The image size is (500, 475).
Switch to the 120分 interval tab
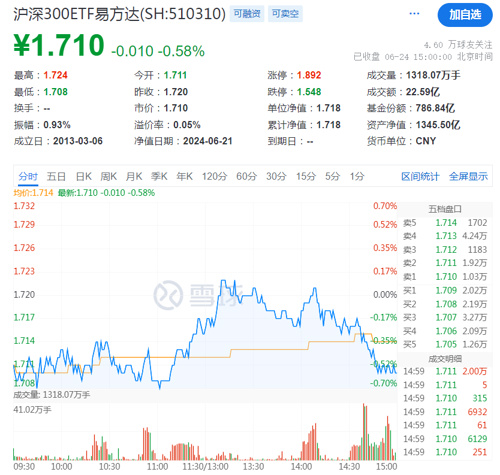tap(214, 176)
